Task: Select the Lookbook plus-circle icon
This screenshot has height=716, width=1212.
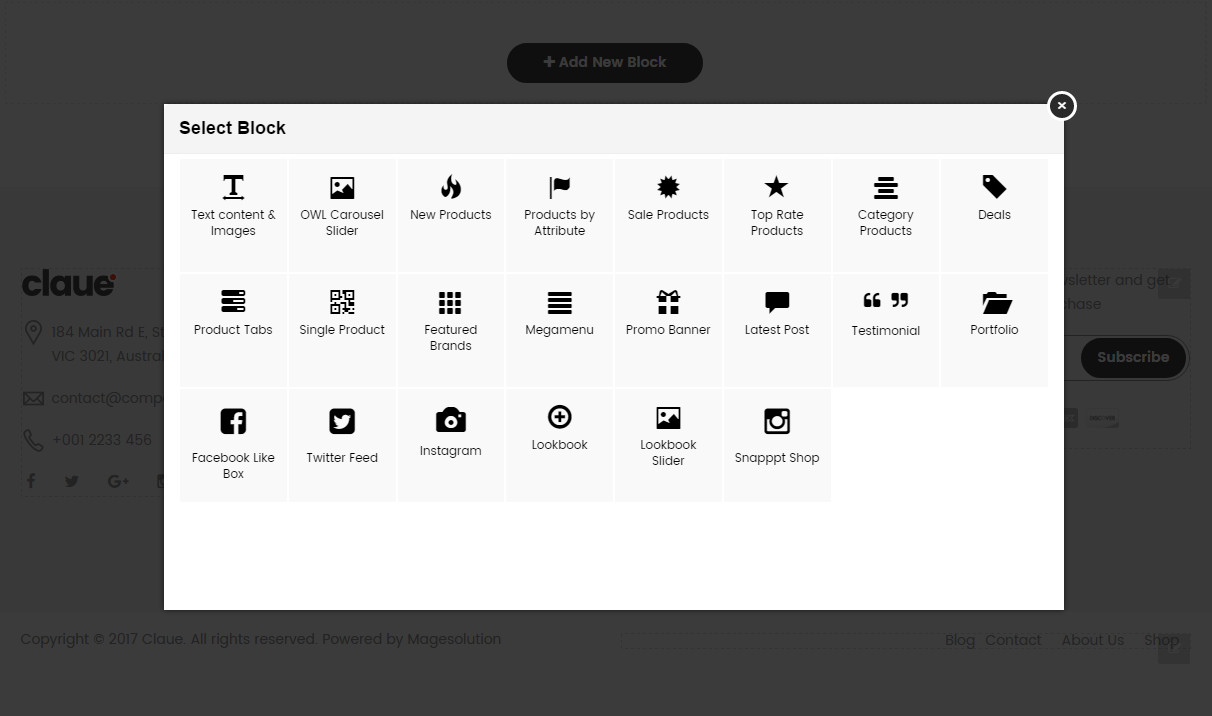Action: point(560,417)
